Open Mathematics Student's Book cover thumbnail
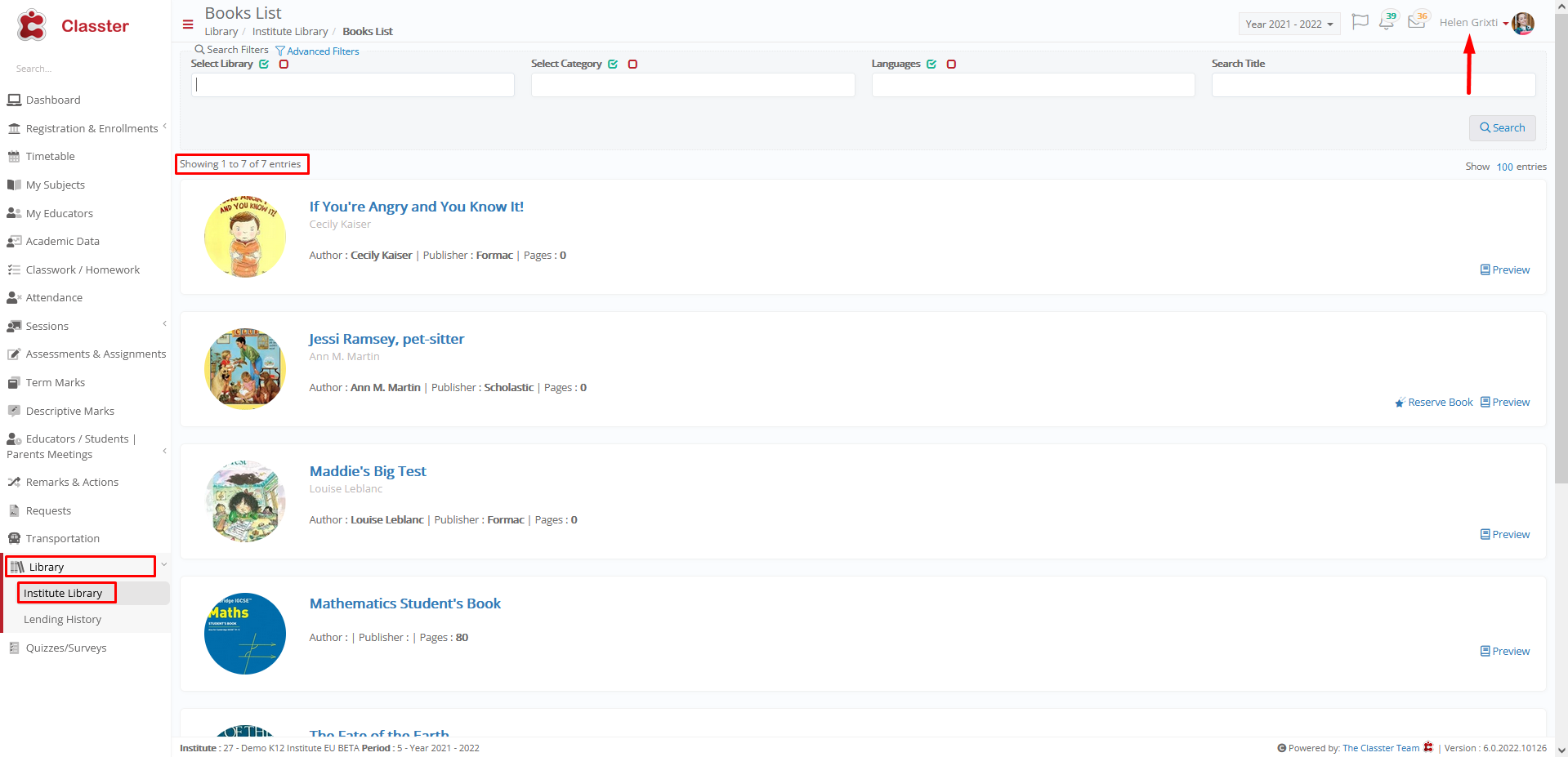Viewport: 1568px width, 757px height. coord(245,634)
